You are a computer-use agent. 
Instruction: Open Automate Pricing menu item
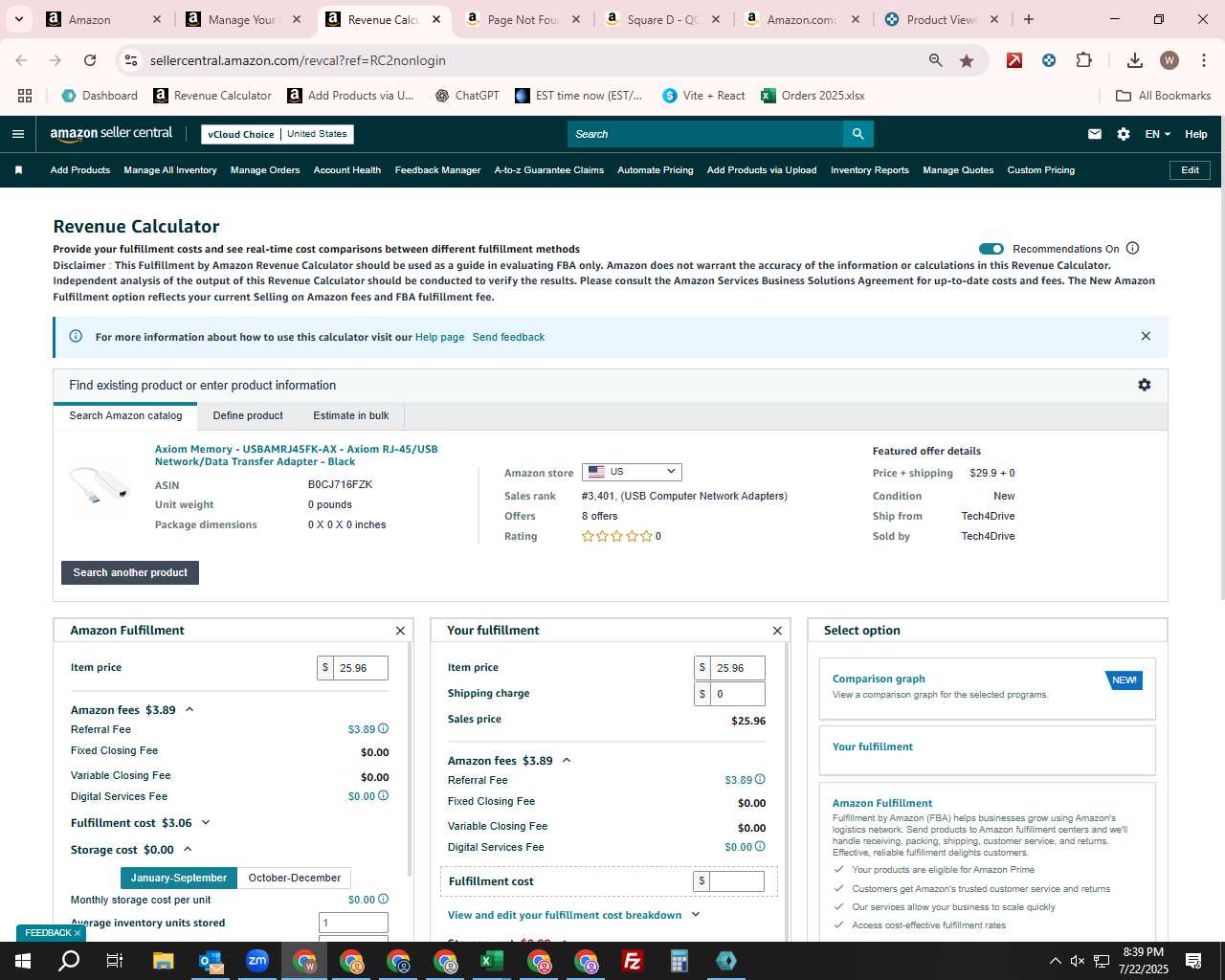coord(656,170)
